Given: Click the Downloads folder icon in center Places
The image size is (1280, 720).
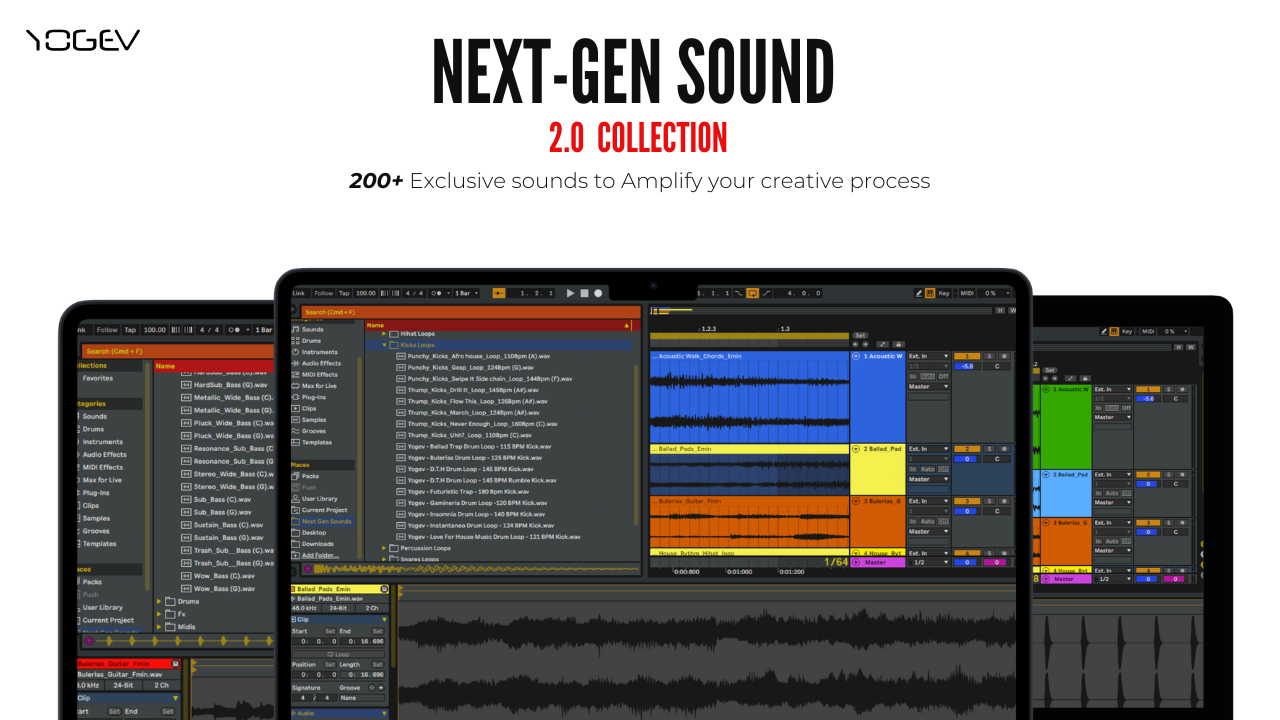Looking at the screenshot, I should [295, 544].
